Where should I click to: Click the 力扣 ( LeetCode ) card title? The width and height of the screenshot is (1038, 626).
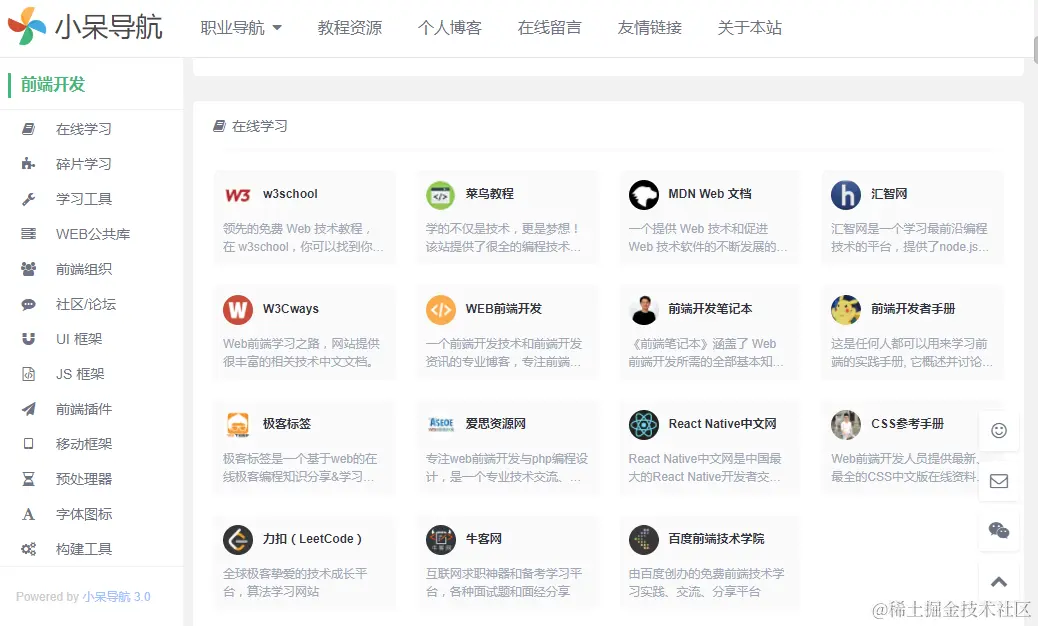[312, 539]
